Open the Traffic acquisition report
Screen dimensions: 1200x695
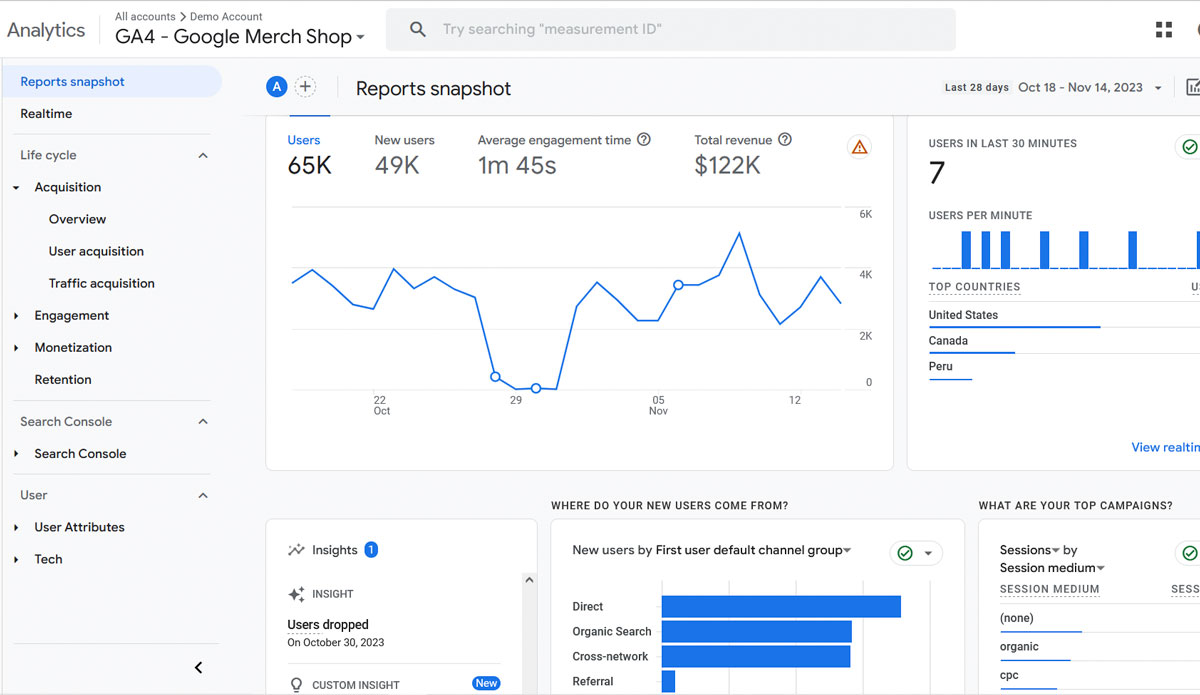click(102, 283)
